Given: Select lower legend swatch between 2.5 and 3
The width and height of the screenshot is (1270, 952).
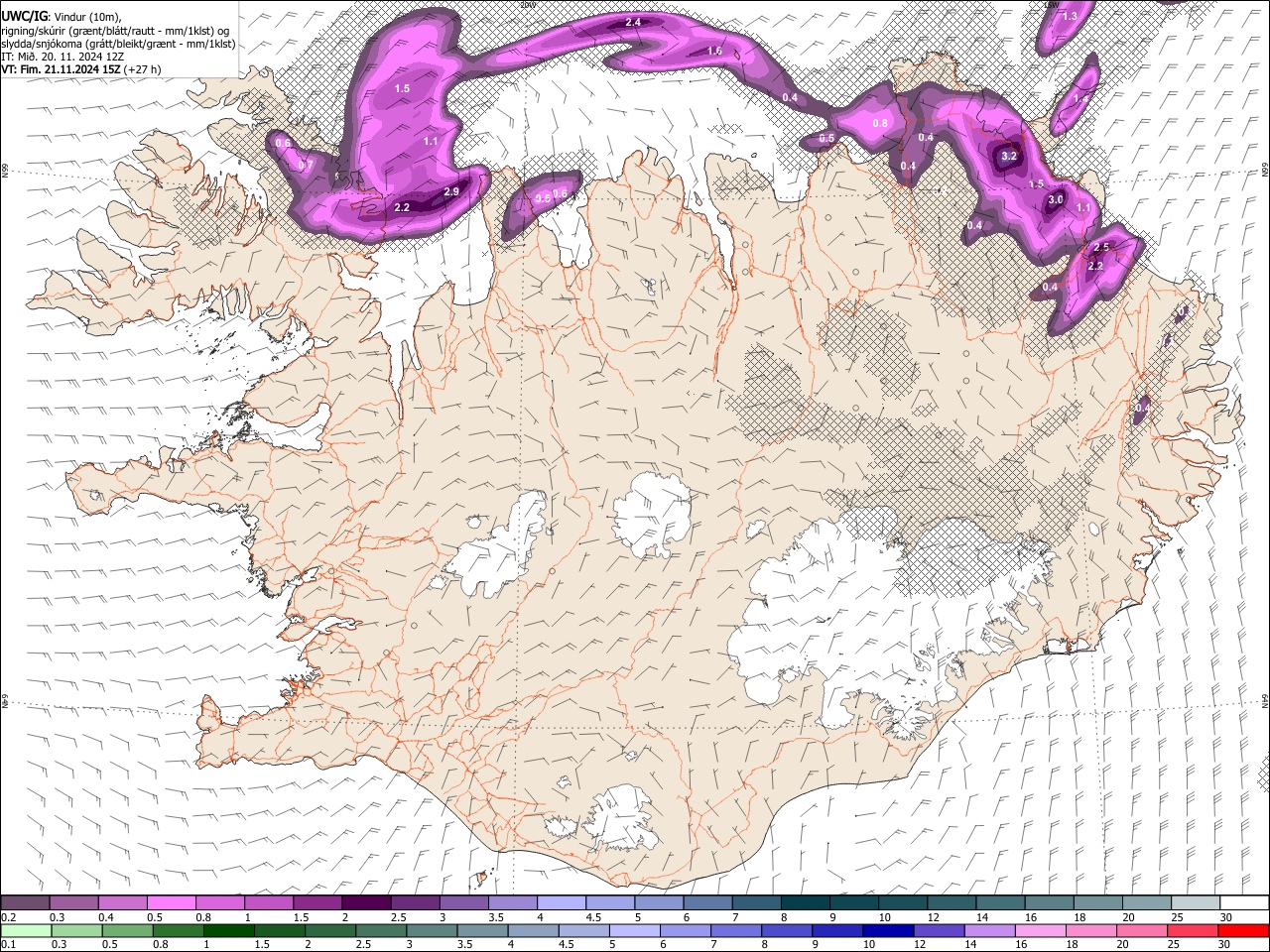Looking at the screenshot, I should 380,930.
